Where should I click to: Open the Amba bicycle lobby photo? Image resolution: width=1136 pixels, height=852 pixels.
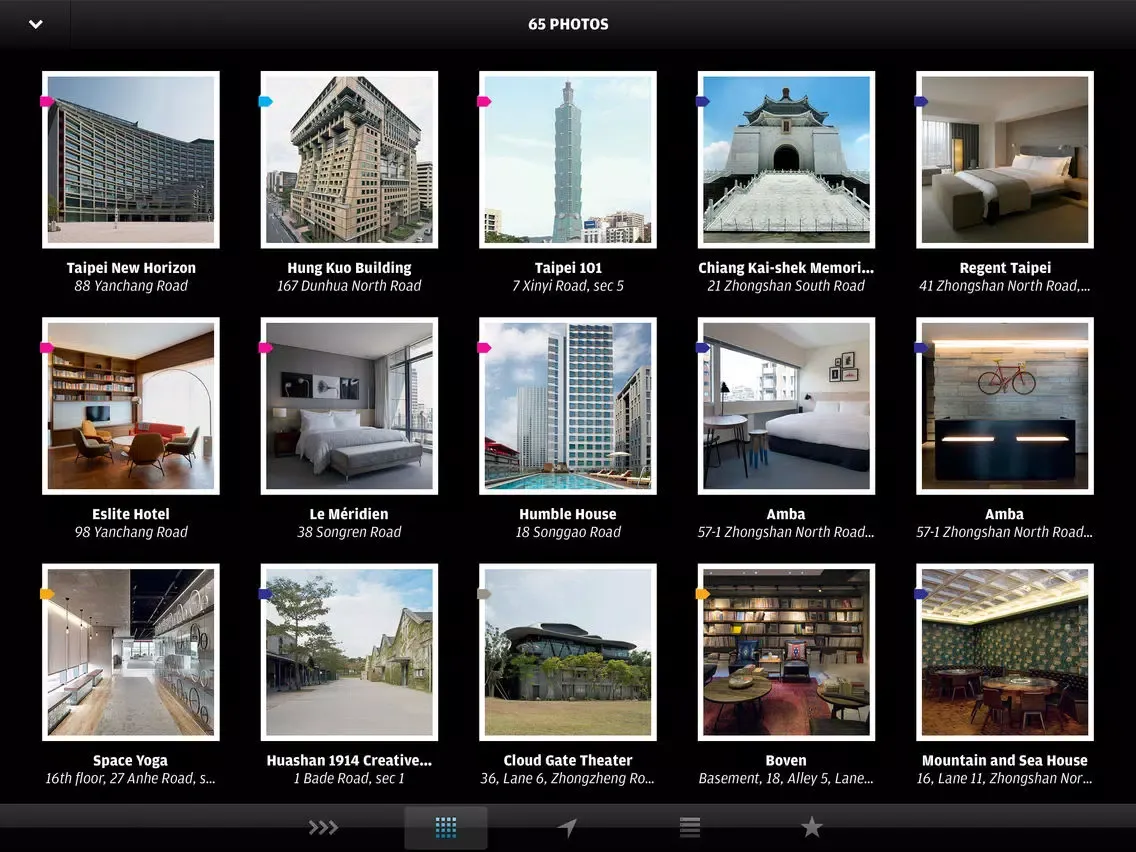coord(1005,406)
